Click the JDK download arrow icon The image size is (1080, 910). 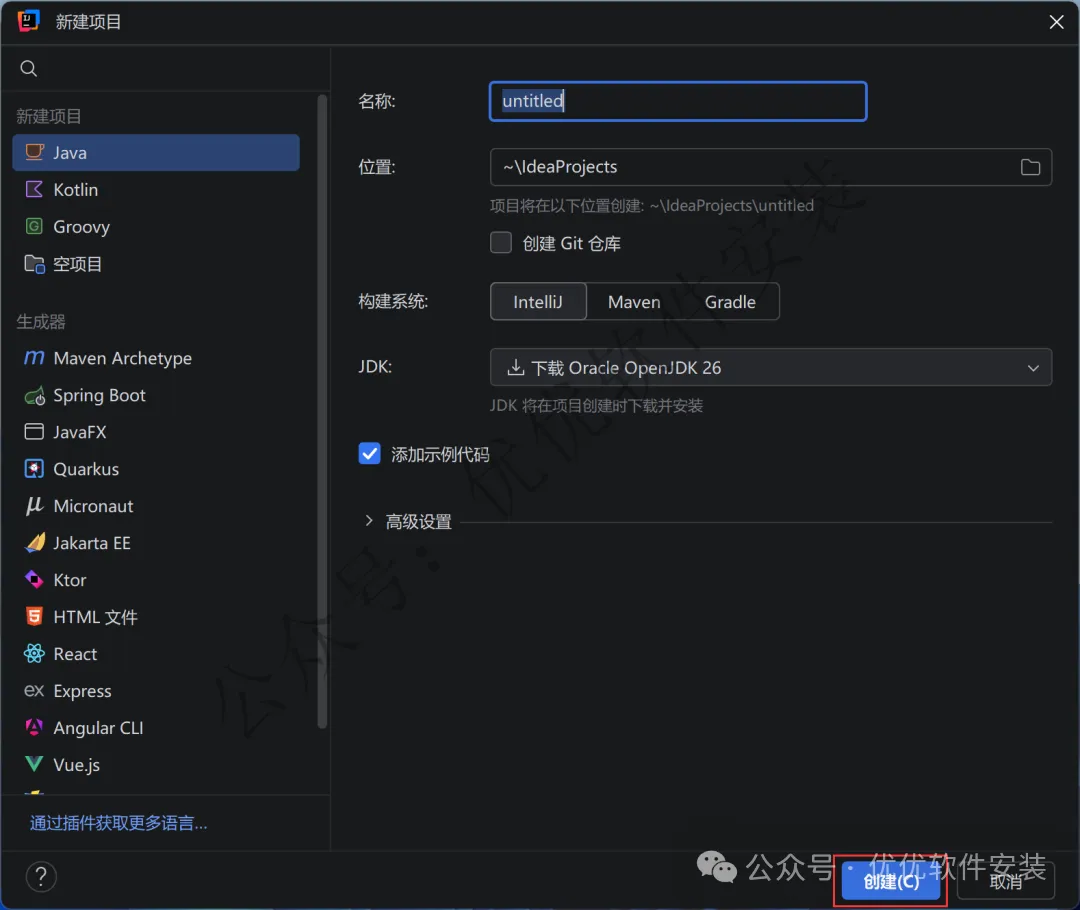click(516, 367)
